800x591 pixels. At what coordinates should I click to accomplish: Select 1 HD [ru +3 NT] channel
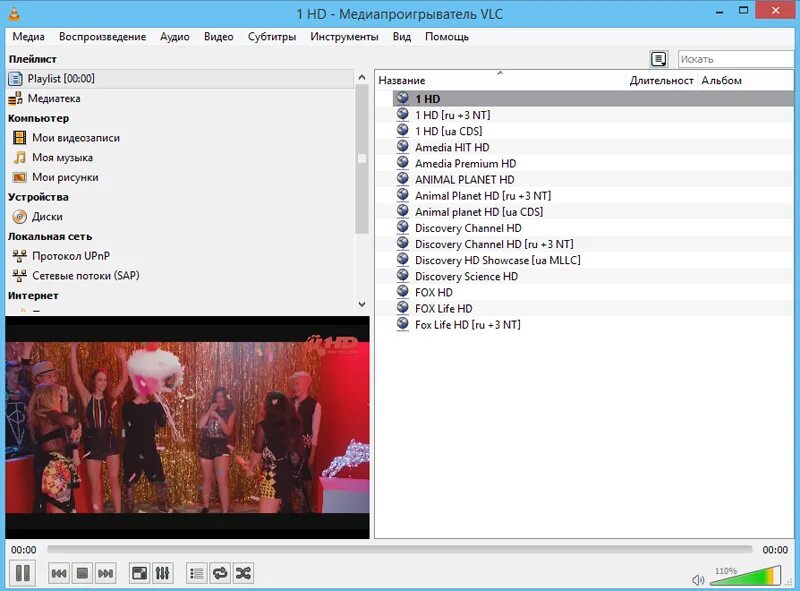coord(593,115)
